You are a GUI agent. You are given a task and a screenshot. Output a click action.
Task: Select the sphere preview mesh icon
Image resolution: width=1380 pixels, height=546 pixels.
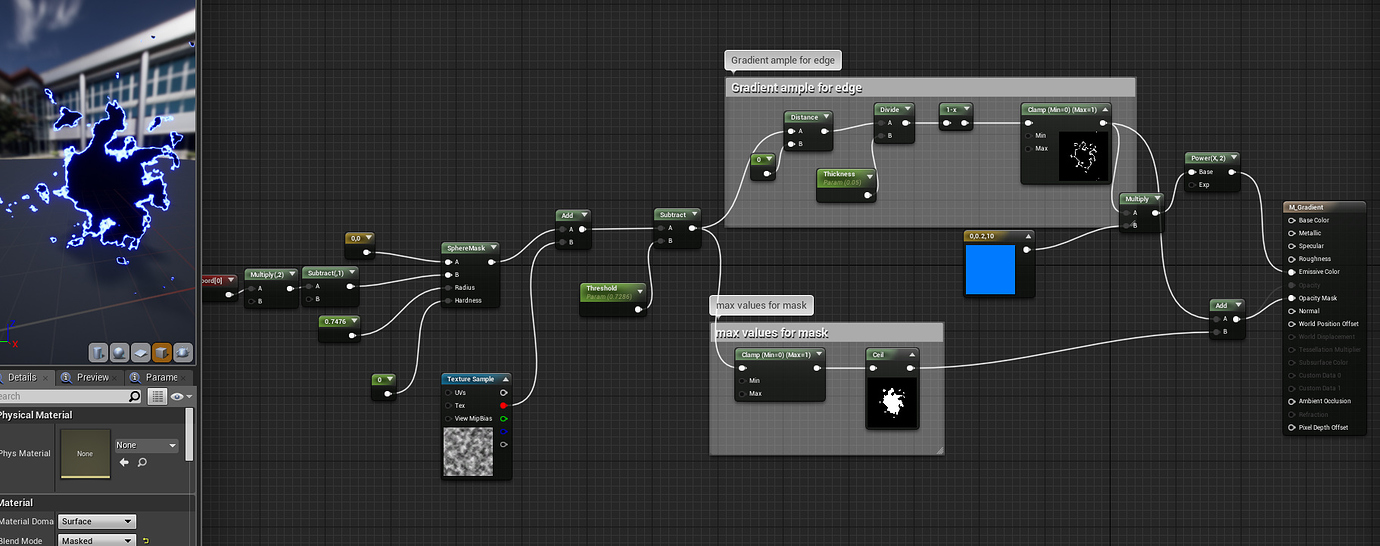[x=120, y=352]
